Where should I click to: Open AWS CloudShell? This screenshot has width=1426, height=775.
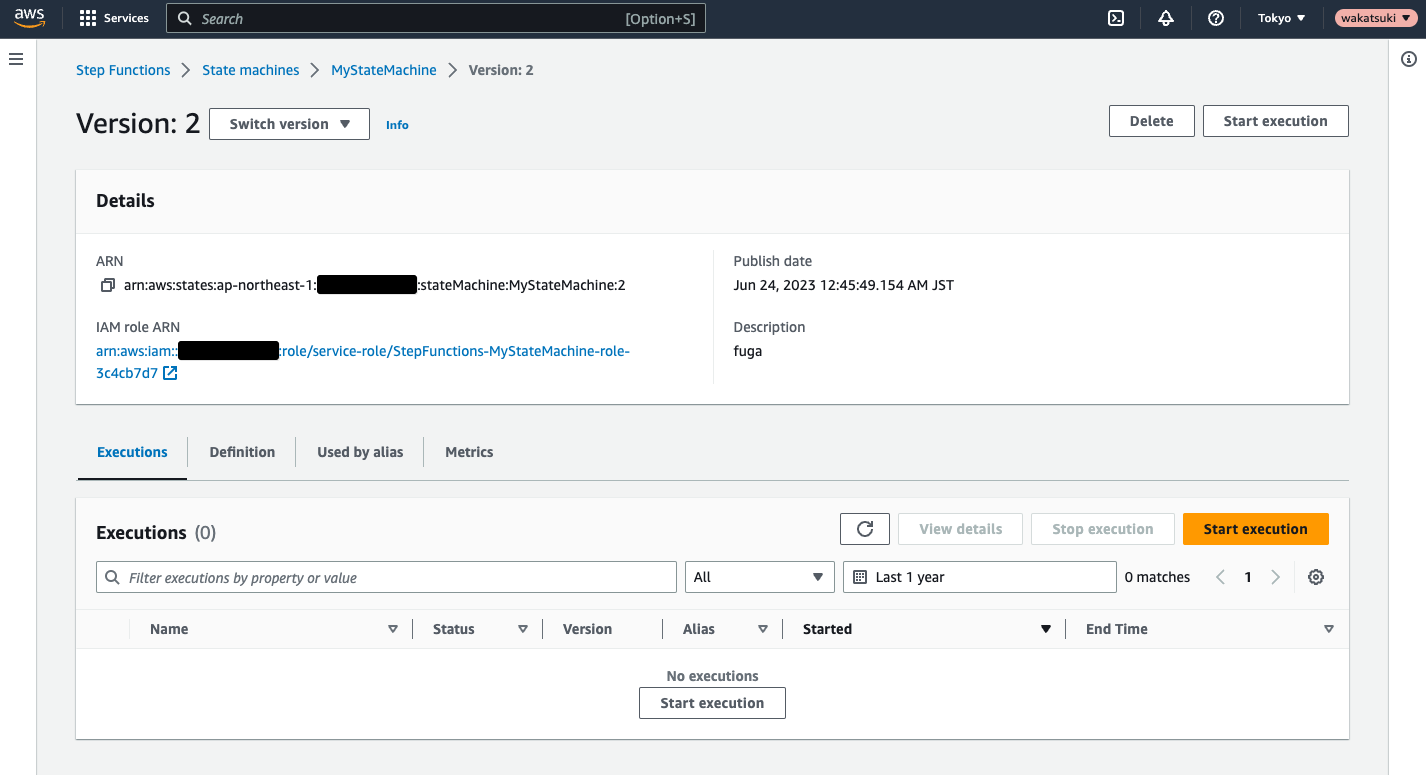1116,17
